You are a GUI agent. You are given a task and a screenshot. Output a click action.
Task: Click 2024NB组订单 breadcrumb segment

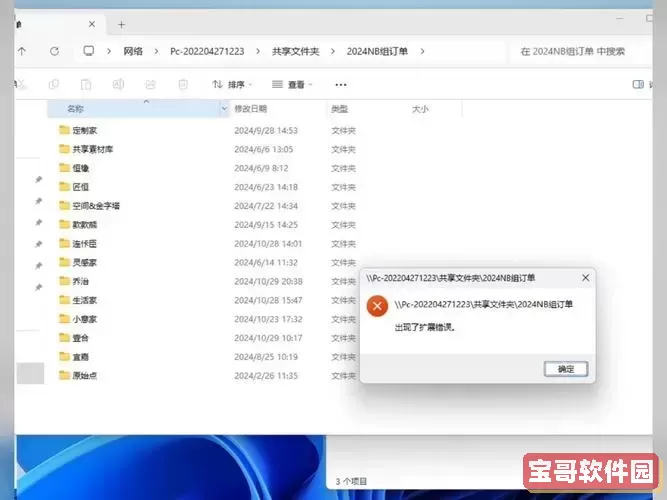coord(377,51)
